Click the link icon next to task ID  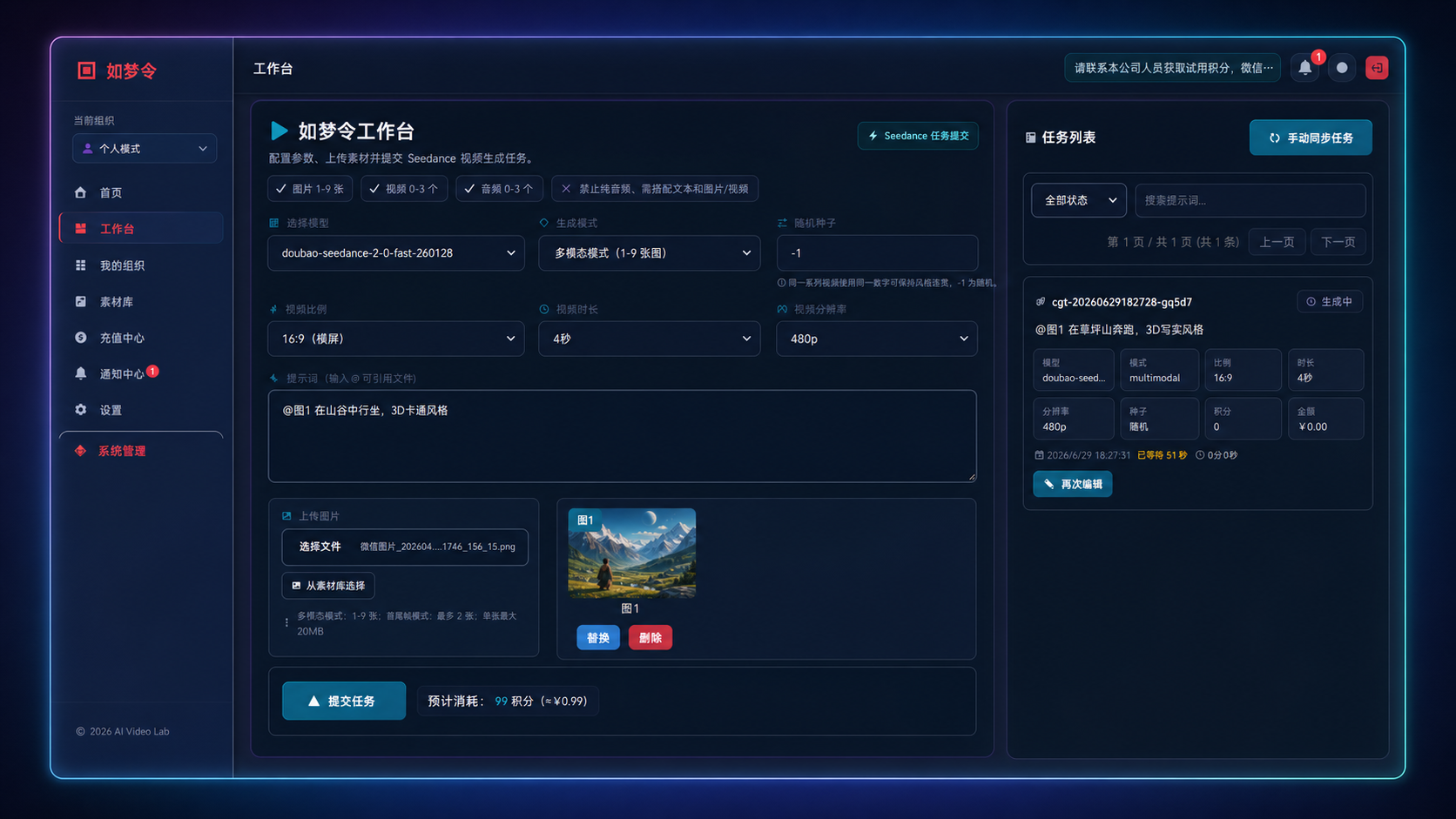(x=1040, y=302)
